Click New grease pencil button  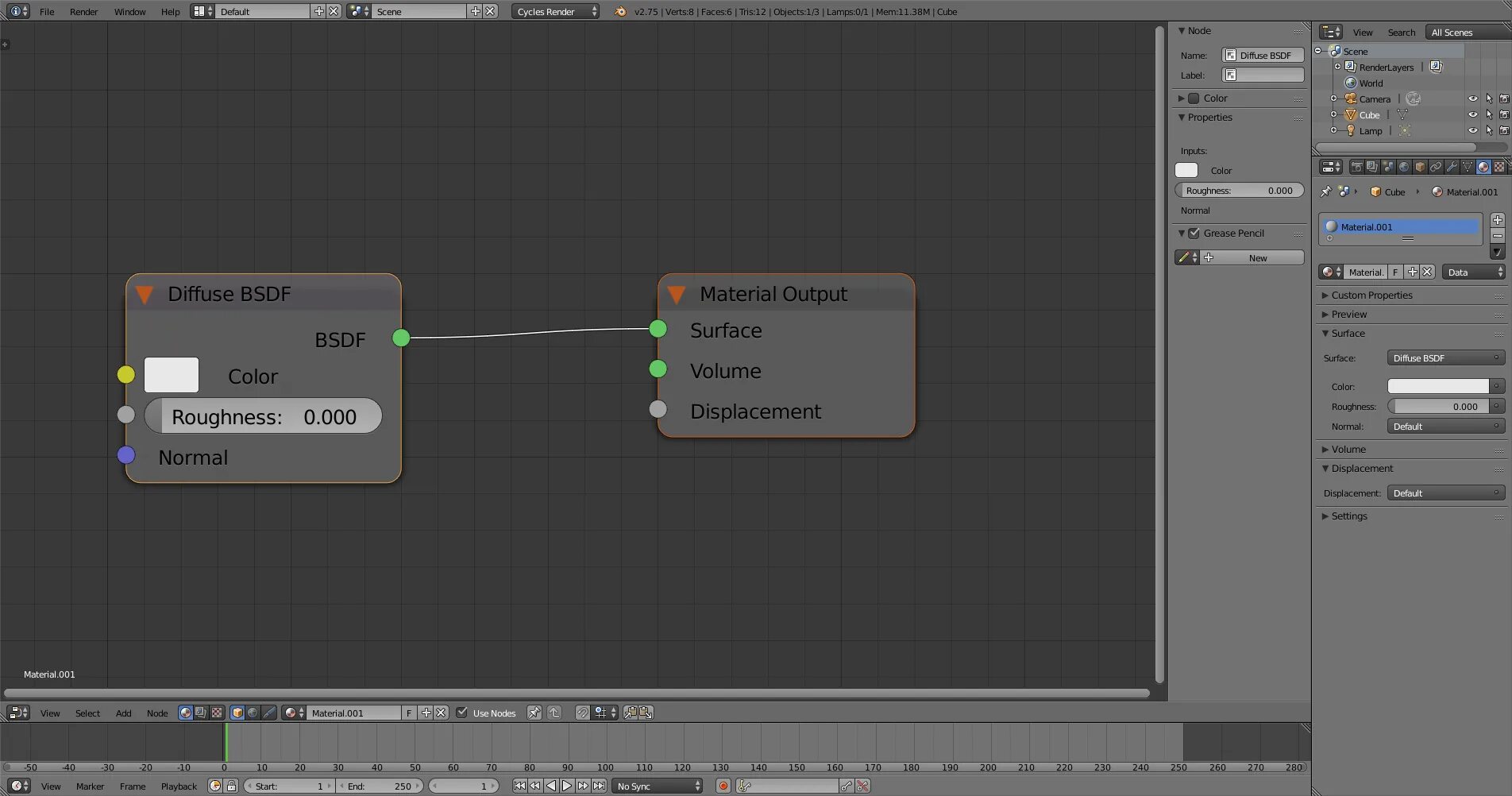click(x=1252, y=257)
